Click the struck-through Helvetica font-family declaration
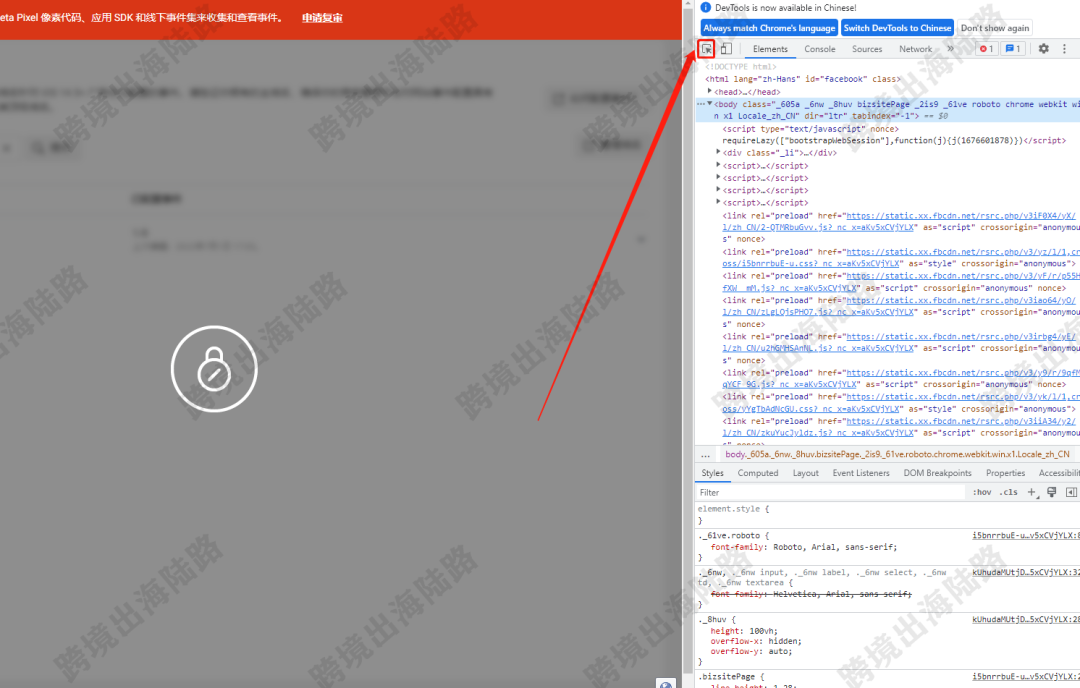 (x=811, y=594)
